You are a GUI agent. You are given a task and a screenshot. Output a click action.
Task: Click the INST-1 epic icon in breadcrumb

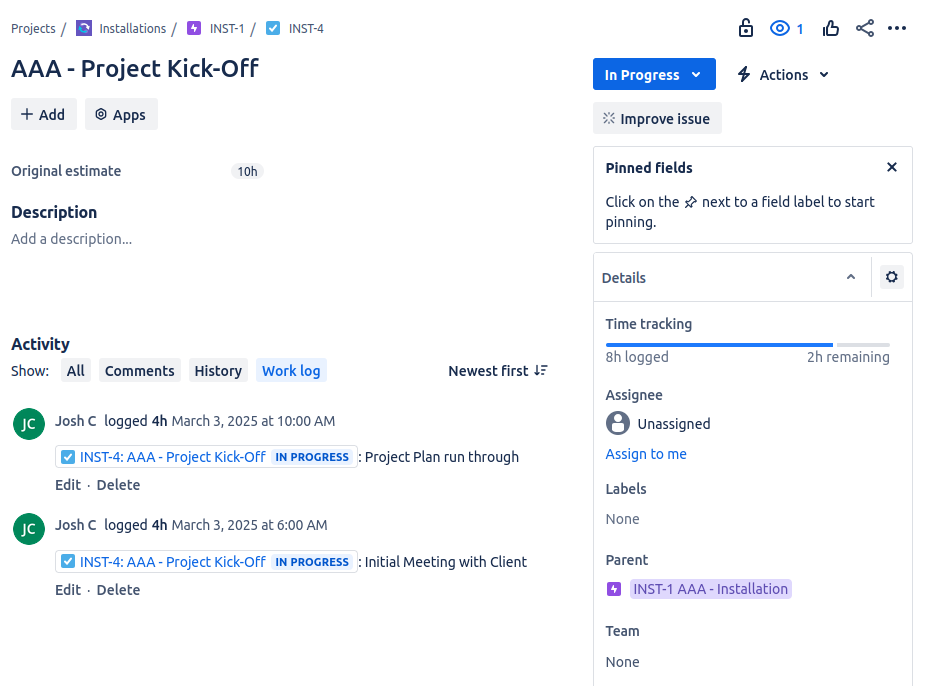click(x=194, y=28)
